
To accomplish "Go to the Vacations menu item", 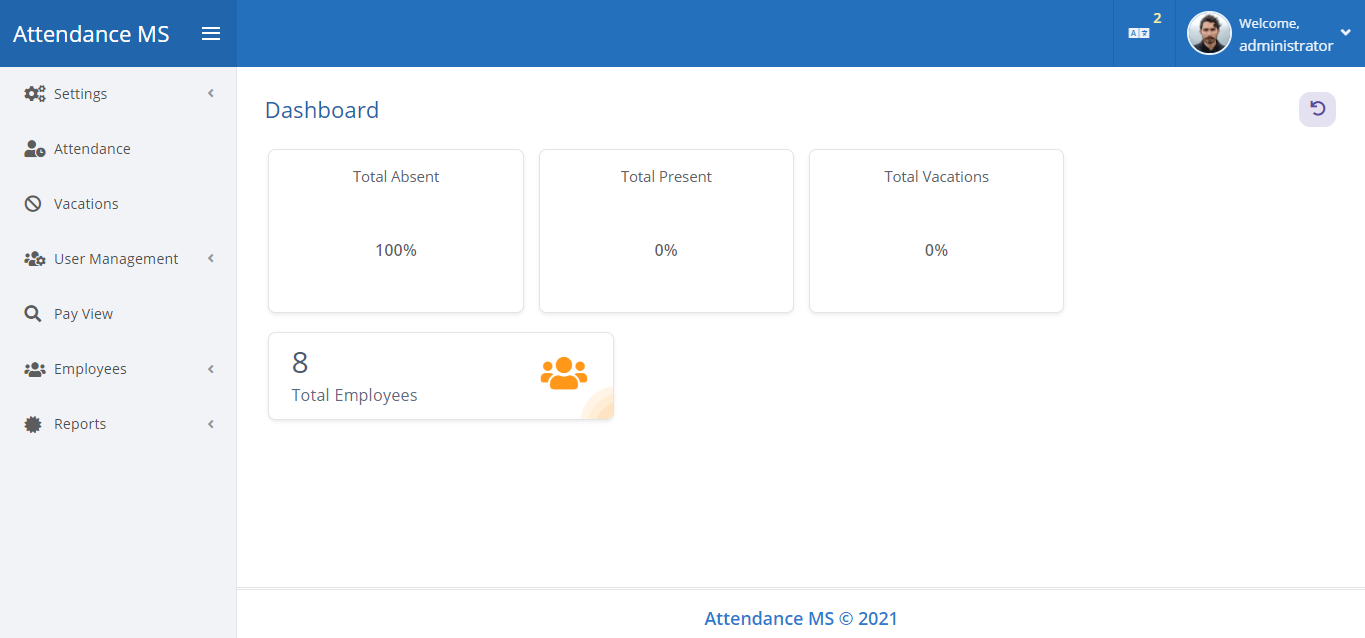I will pos(86,204).
